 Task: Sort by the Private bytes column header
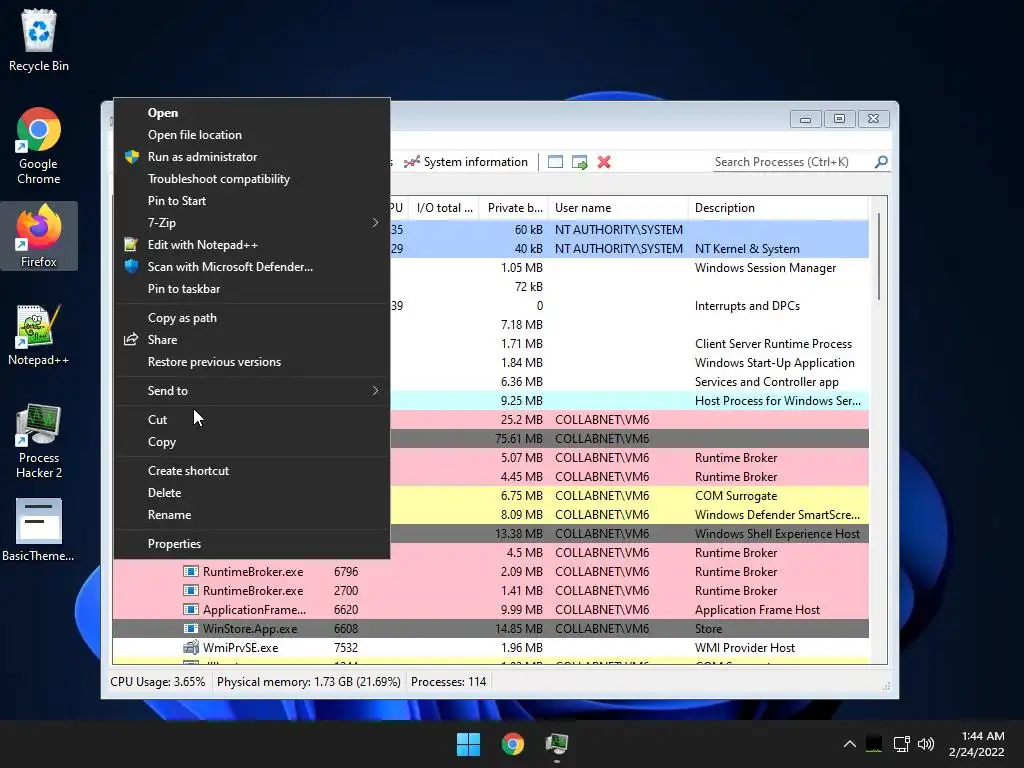(514, 208)
